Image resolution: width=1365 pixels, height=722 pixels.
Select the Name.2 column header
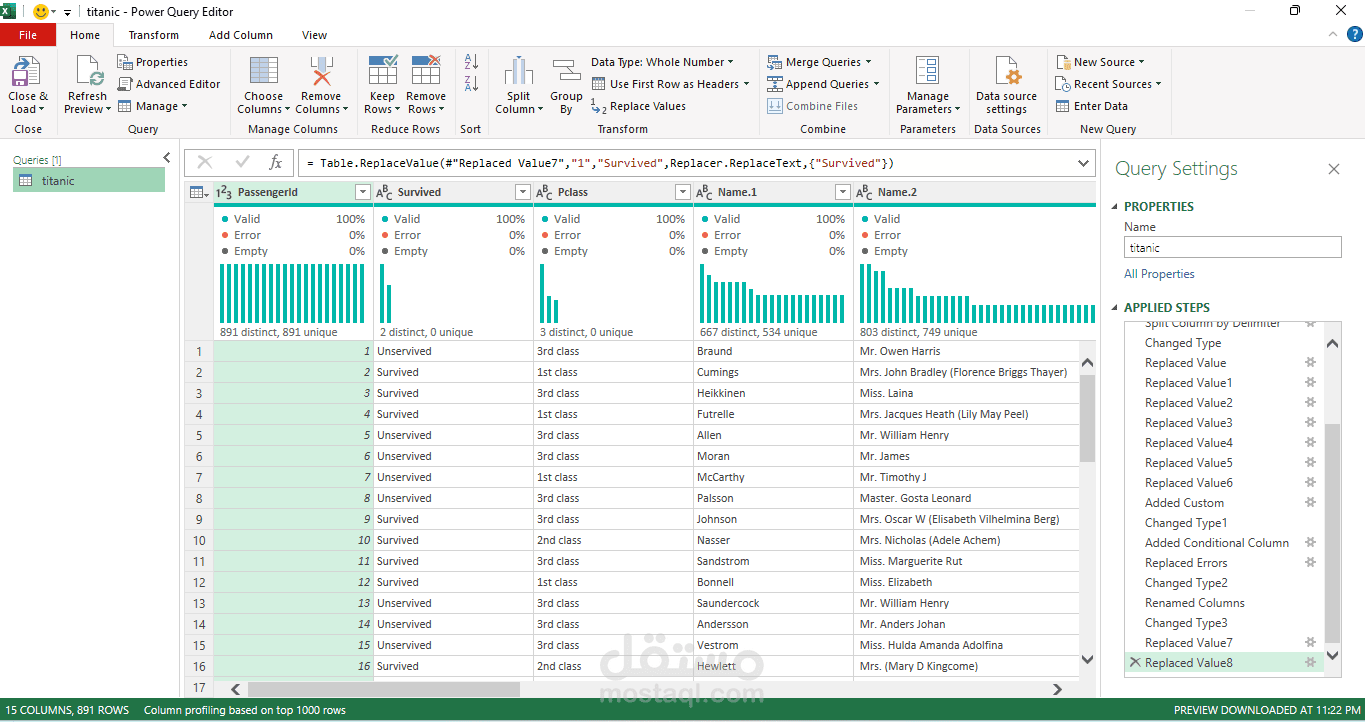[x=975, y=192]
